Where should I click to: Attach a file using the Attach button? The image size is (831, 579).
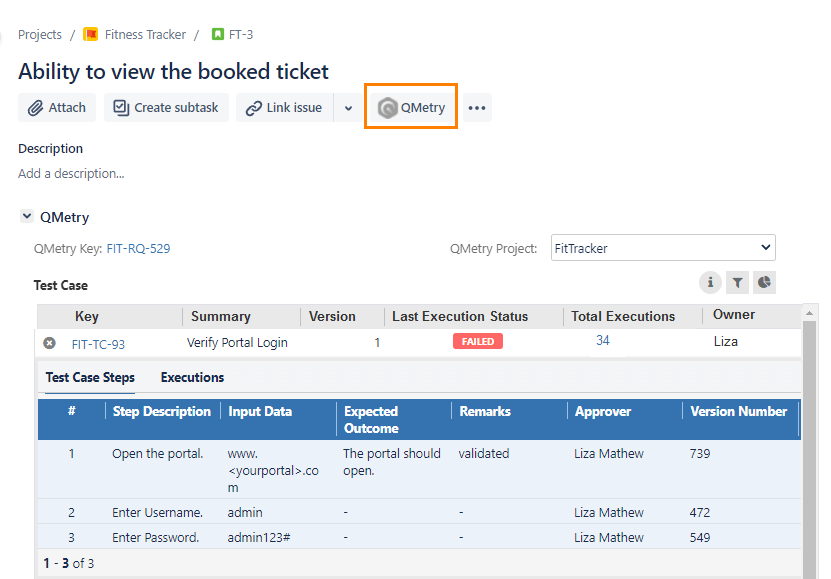pos(57,107)
